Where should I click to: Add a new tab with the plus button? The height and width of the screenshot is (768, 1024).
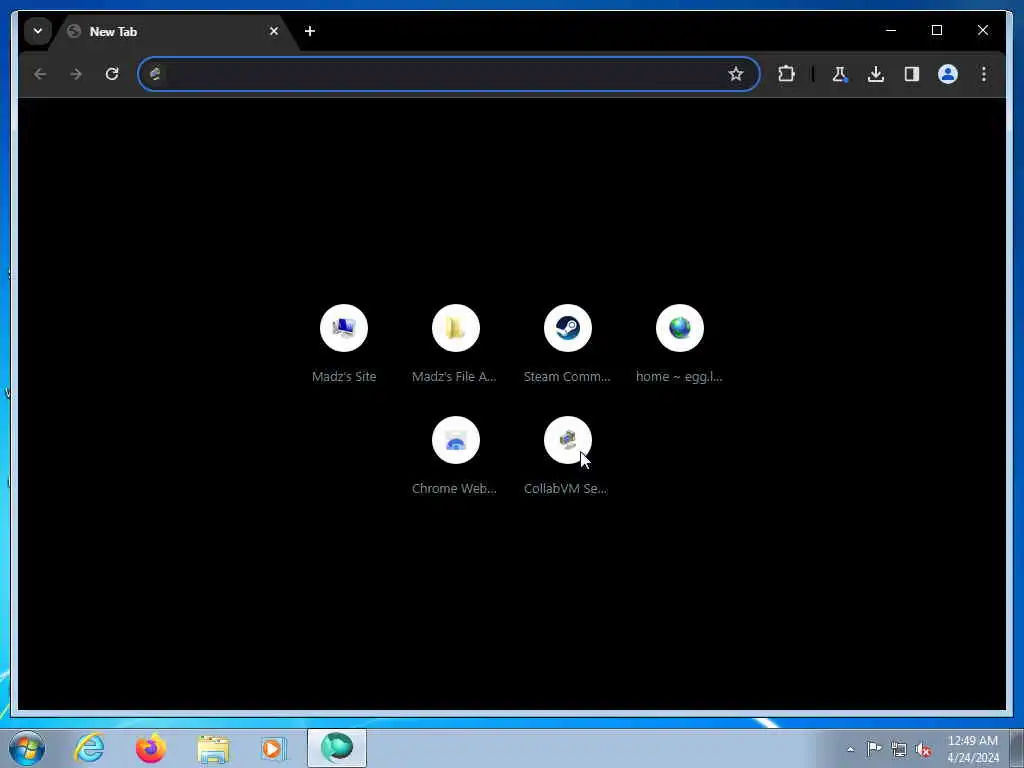(x=310, y=31)
